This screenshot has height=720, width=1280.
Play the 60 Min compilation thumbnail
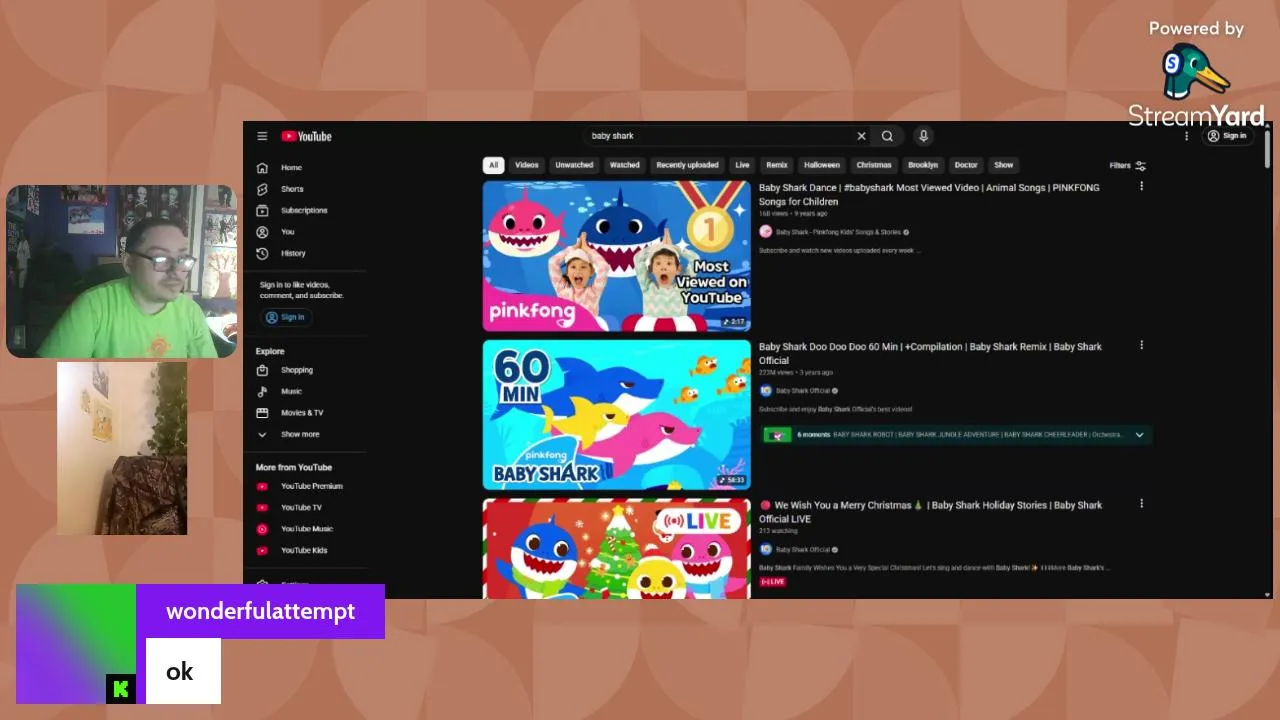coord(617,415)
